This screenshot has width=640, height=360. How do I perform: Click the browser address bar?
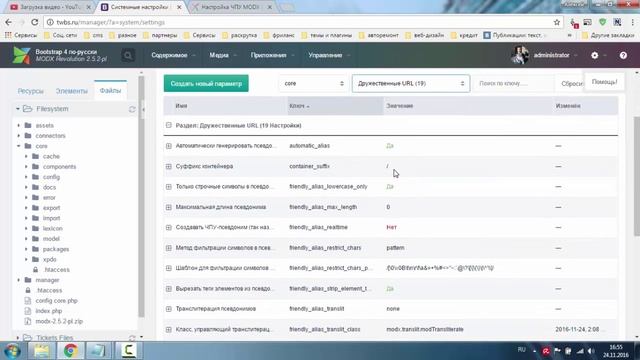[x=298, y=22]
